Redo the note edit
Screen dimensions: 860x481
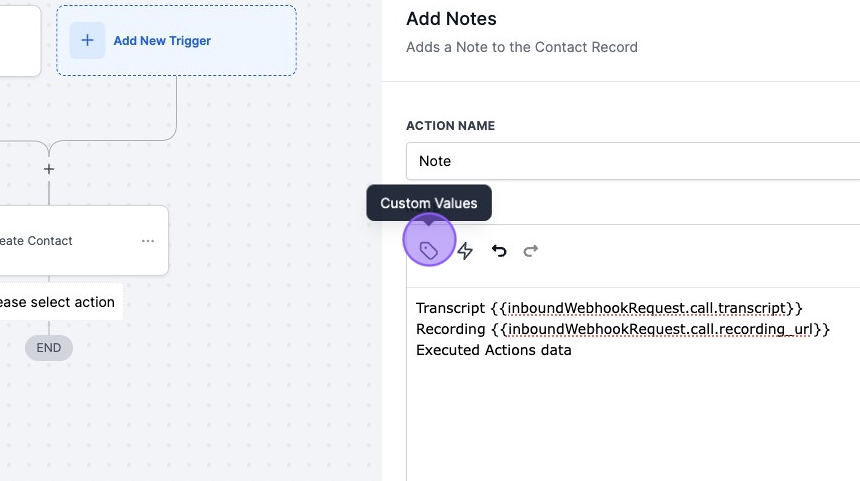531,251
